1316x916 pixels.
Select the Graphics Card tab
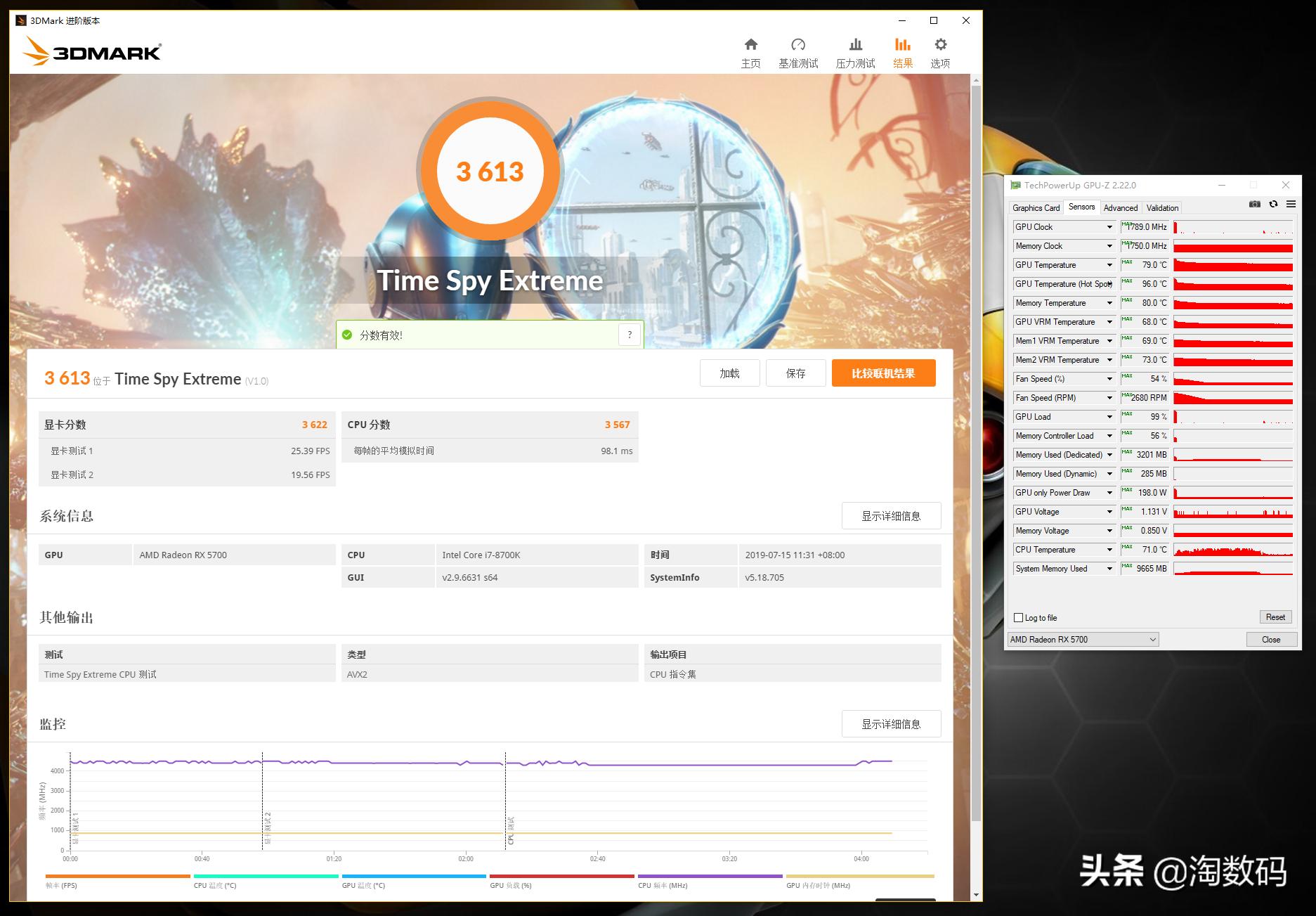click(1035, 207)
